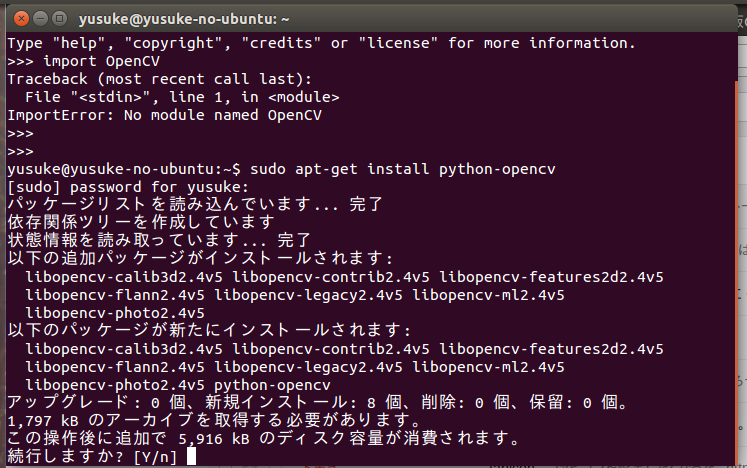Click the window title yusuke@yusuke-no-ubuntu

184,19
